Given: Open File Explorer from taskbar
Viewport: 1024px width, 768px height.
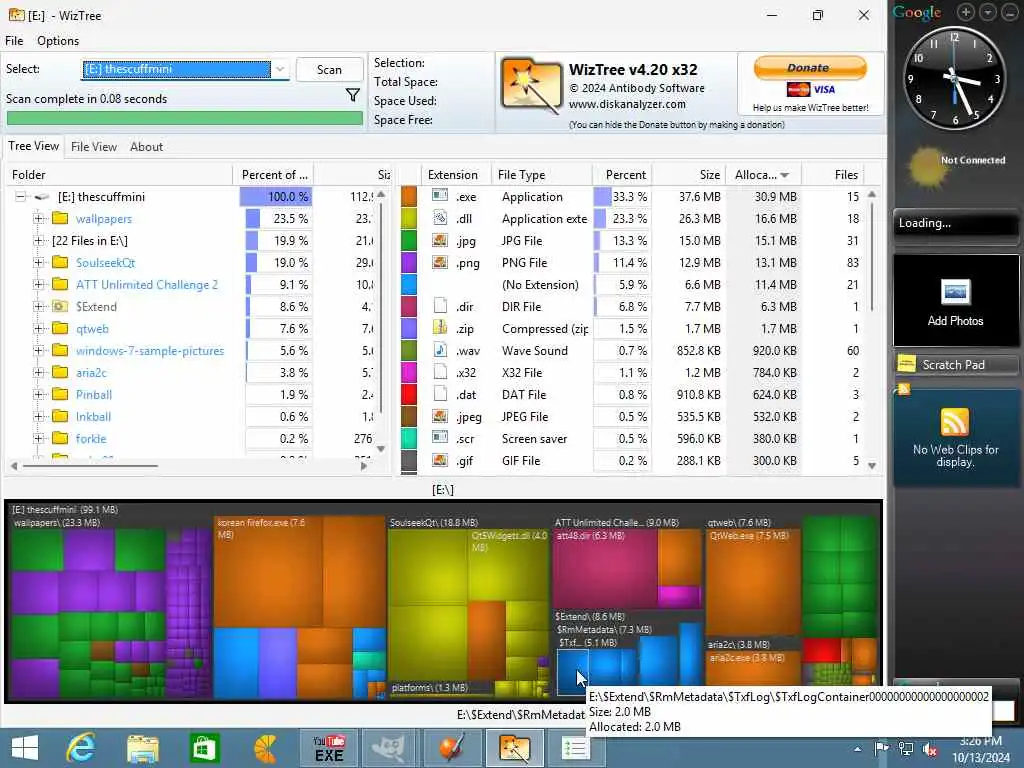Looking at the screenshot, I should 142,748.
